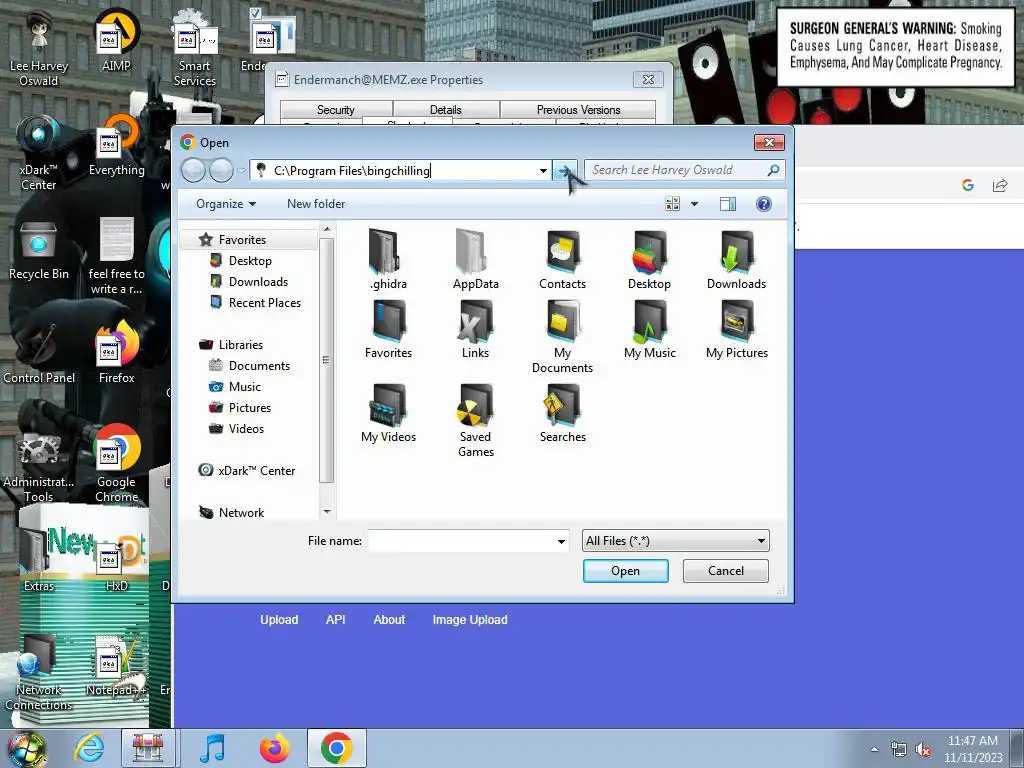Select Recent Places in navigation pane
The width and height of the screenshot is (1024, 768).
(264, 302)
